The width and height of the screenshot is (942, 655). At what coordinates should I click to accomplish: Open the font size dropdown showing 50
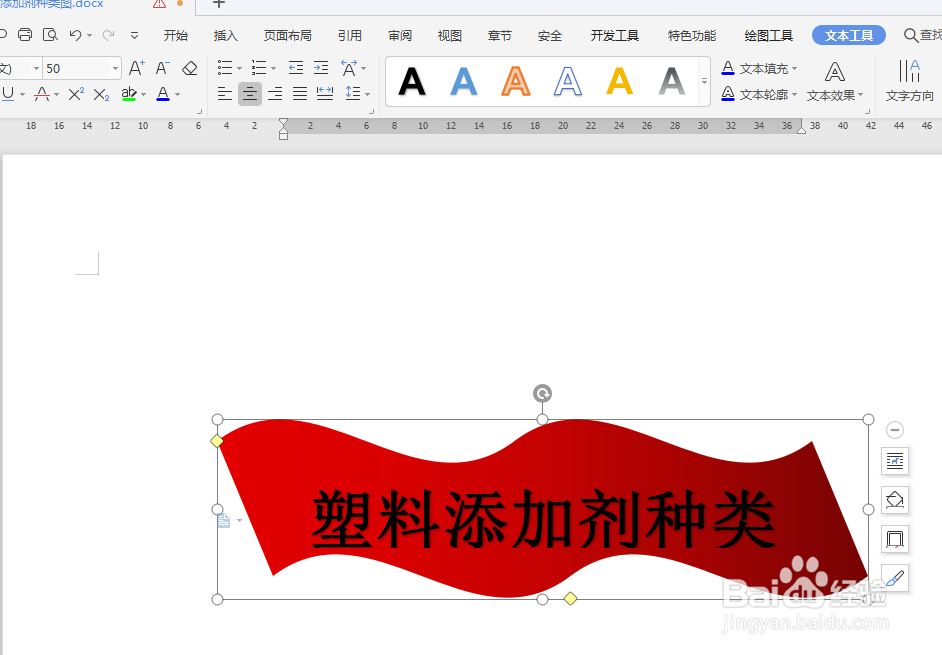point(115,69)
